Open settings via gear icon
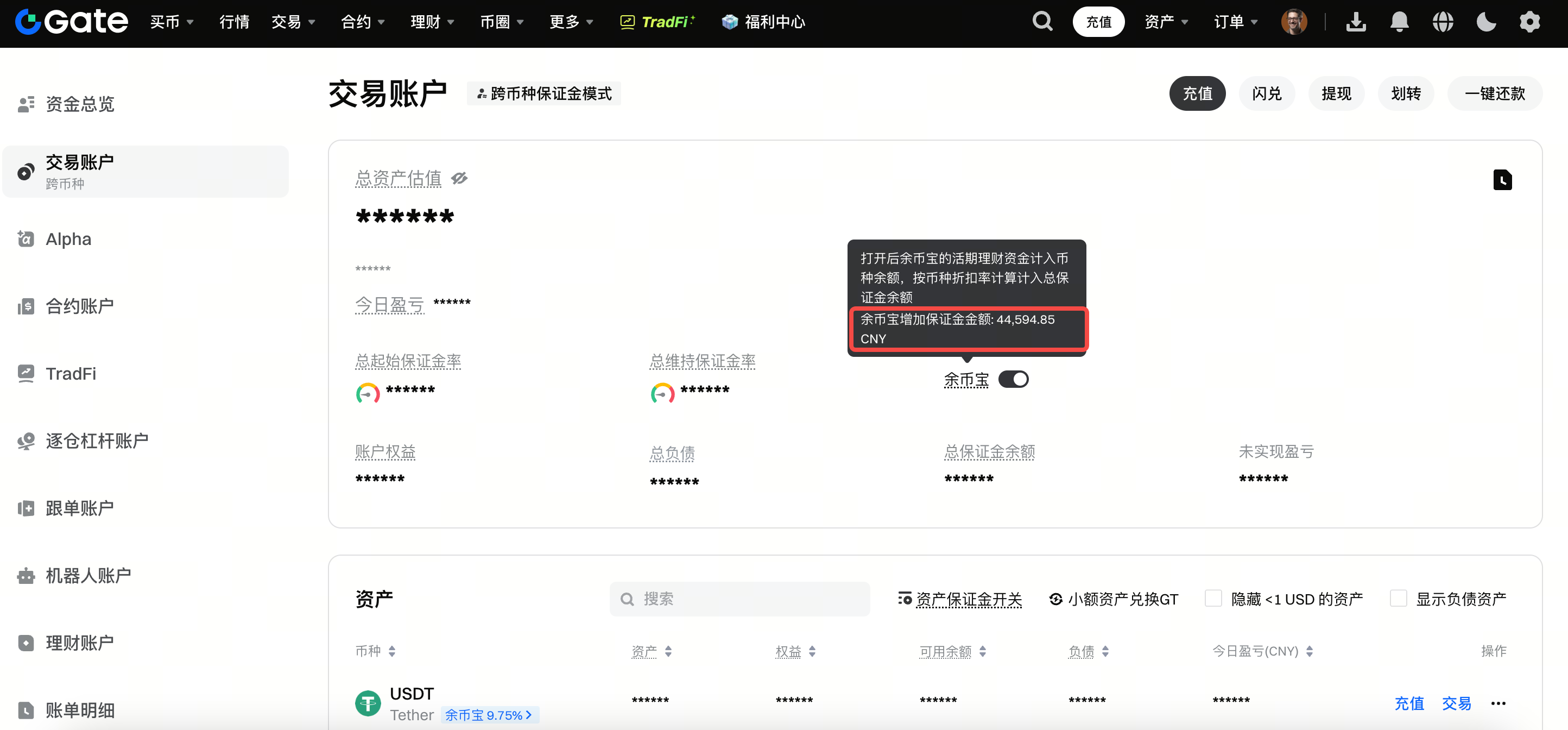This screenshot has width=1568, height=730. tap(1529, 21)
